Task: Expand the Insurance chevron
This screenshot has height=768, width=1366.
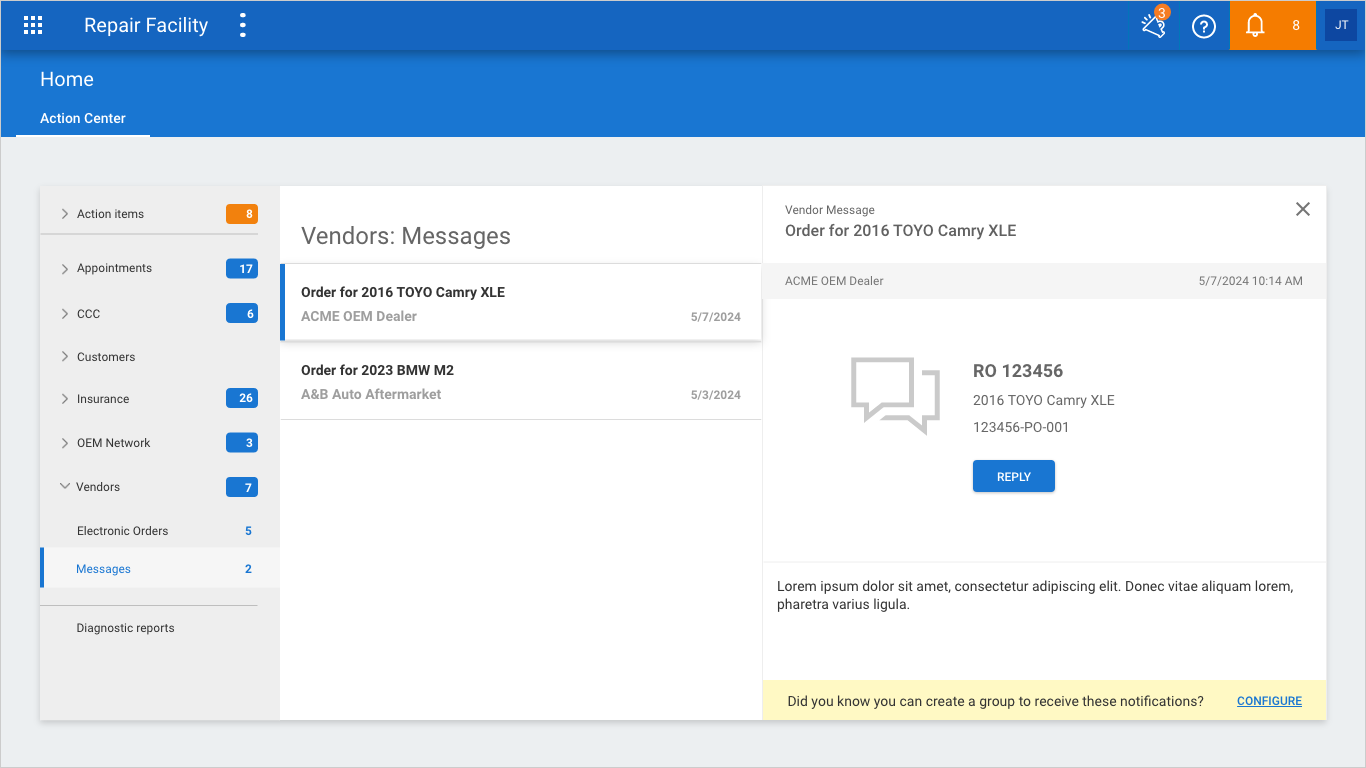Action: pyautogui.click(x=65, y=399)
